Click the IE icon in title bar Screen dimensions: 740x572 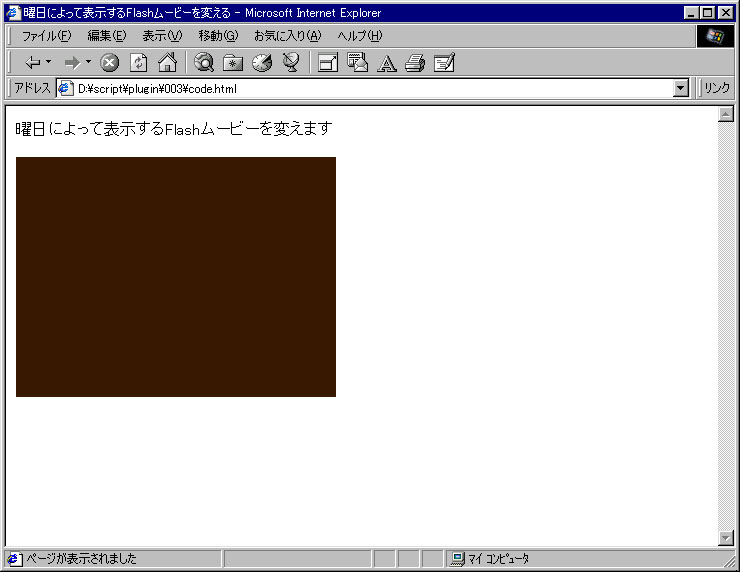(x=14, y=13)
